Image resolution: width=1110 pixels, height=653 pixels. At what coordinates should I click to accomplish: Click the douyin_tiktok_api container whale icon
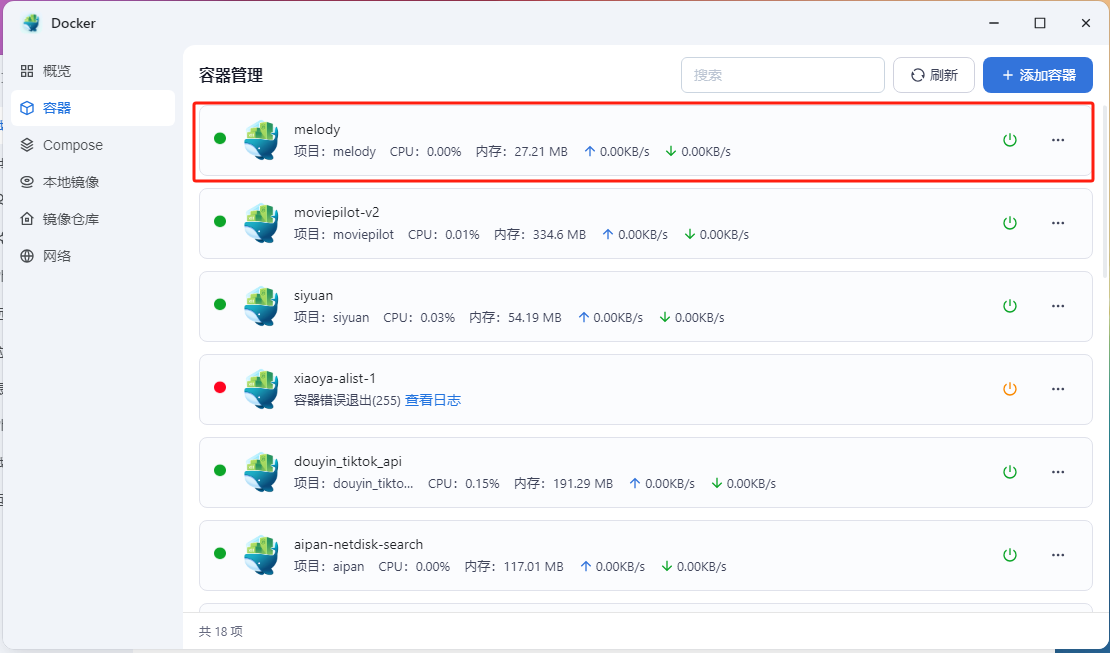(261, 472)
